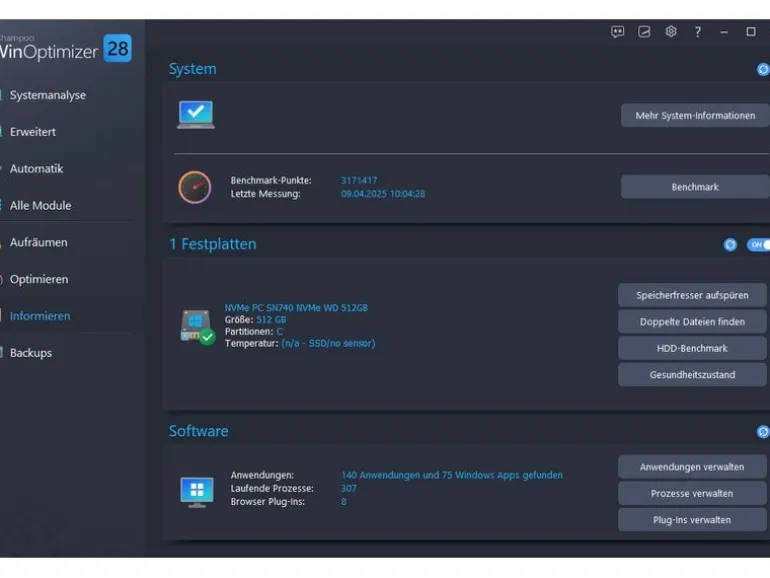Click last measurement date 09.04.2025
Viewport: 770px width, 578px height.
tap(383, 193)
